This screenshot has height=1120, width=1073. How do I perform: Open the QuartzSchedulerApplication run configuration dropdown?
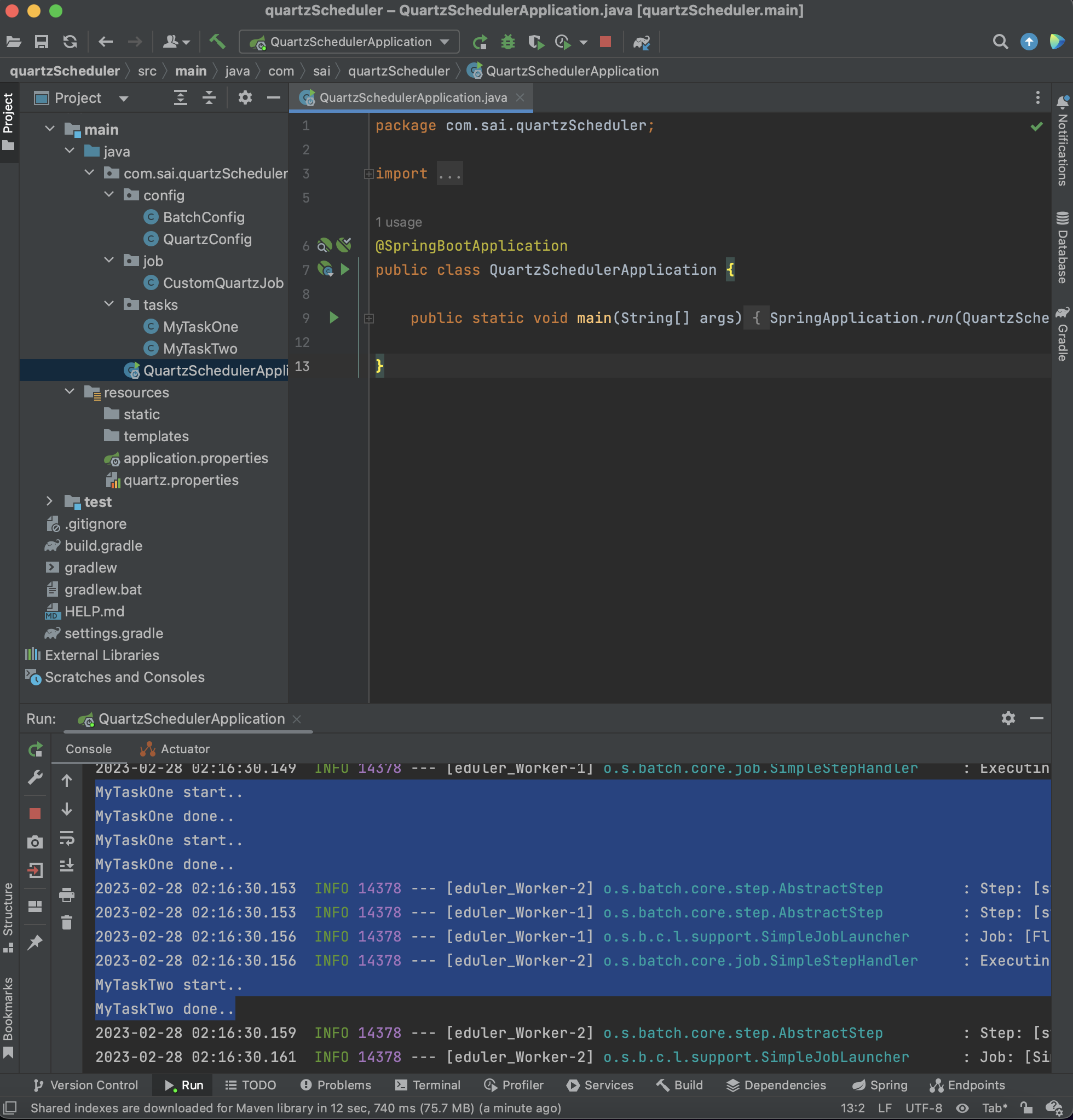(445, 42)
